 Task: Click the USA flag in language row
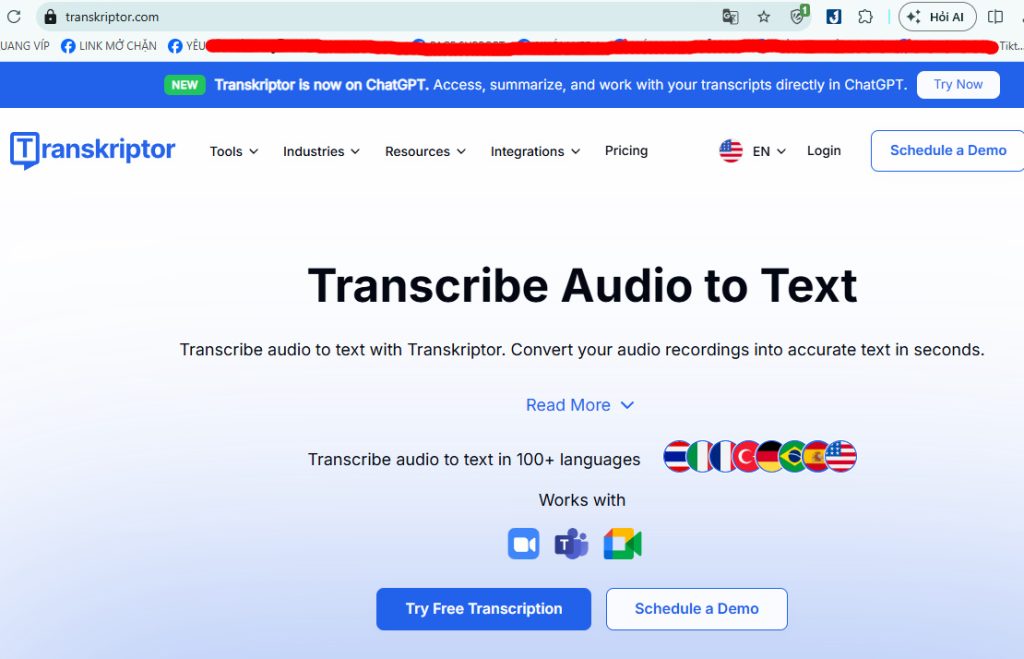[841, 457]
